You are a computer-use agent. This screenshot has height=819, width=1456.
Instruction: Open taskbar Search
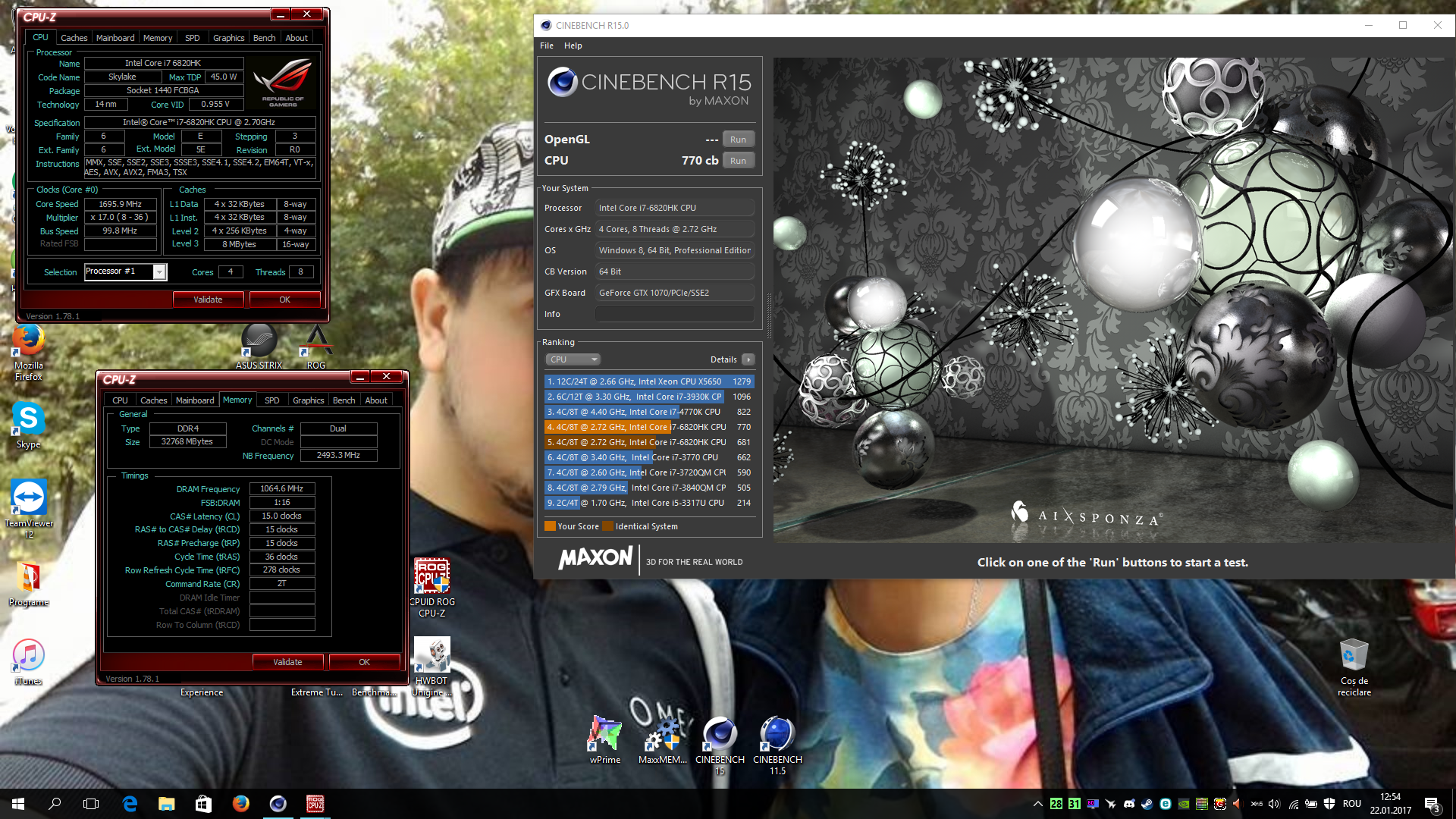click(55, 804)
